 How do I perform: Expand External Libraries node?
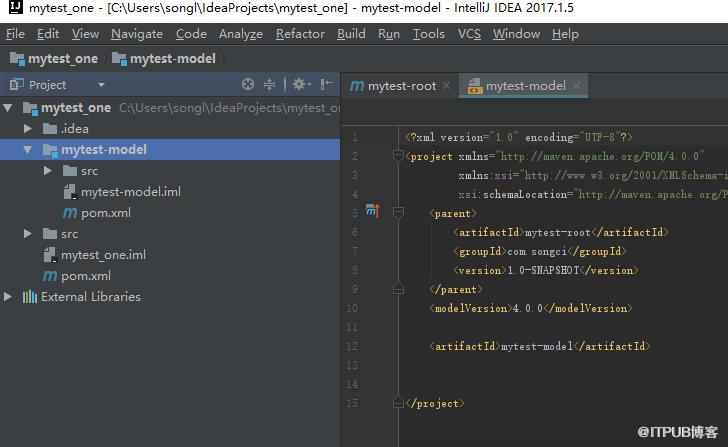(8, 297)
